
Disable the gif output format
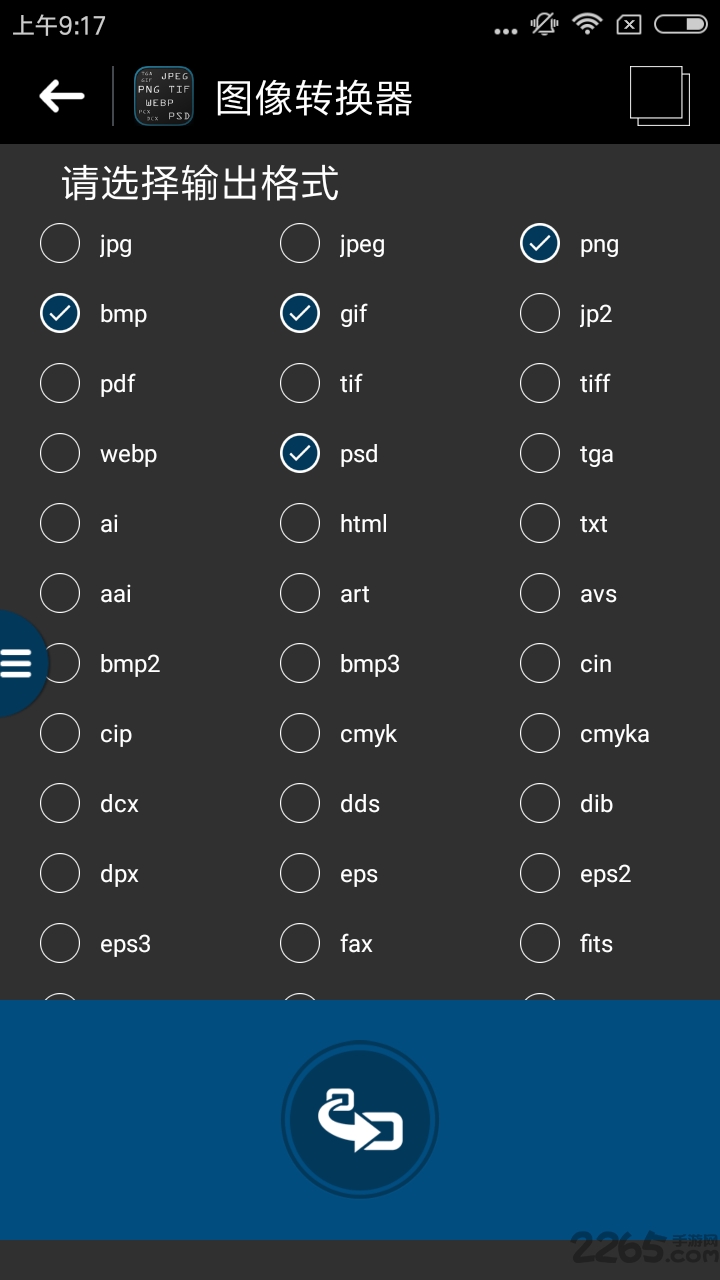tap(300, 313)
